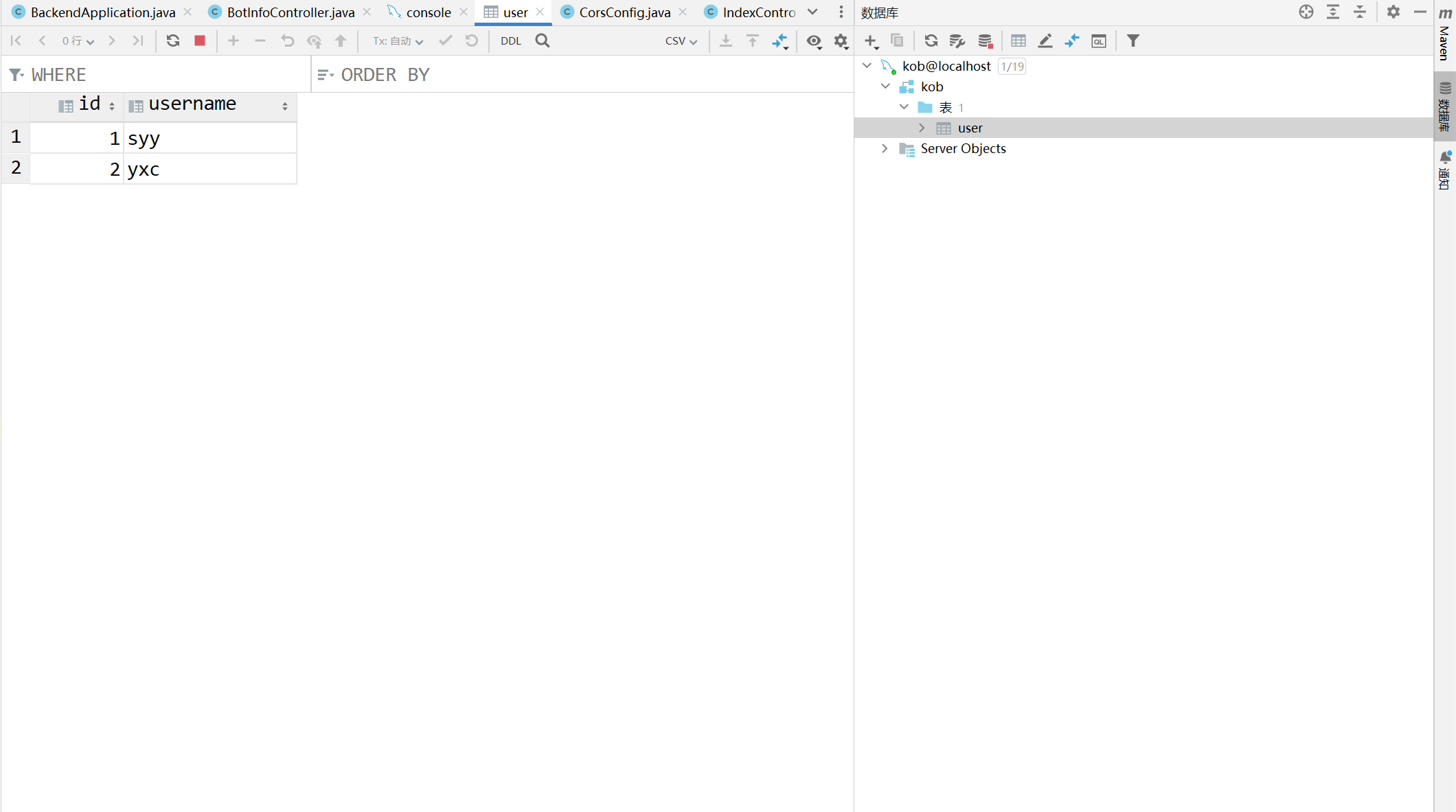
Task: Sort by the username column header
Action: (x=210, y=106)
